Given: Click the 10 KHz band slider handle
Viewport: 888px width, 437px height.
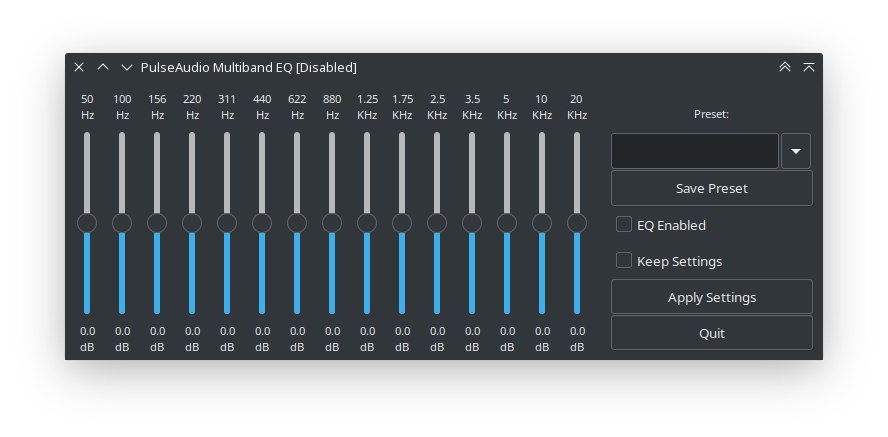Looking at the screenshot, I should (x=542, y=223).
